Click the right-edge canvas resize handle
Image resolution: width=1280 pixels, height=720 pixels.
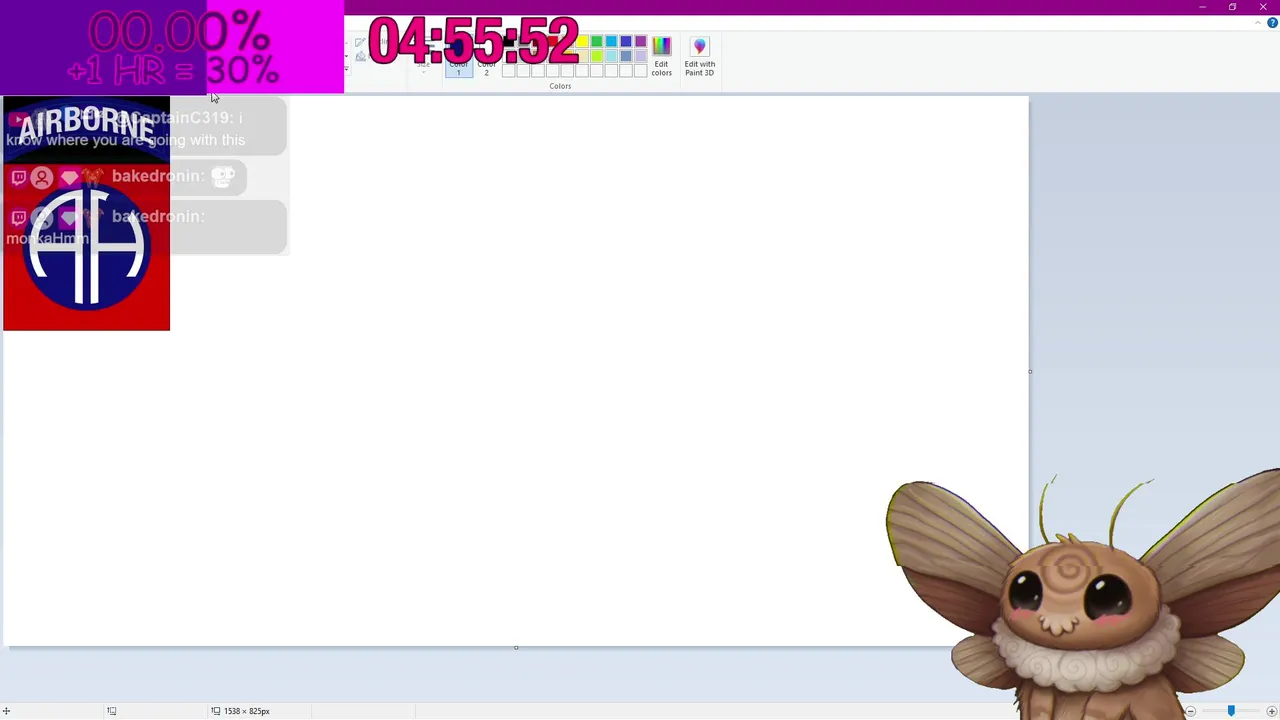click(1030, 371)
